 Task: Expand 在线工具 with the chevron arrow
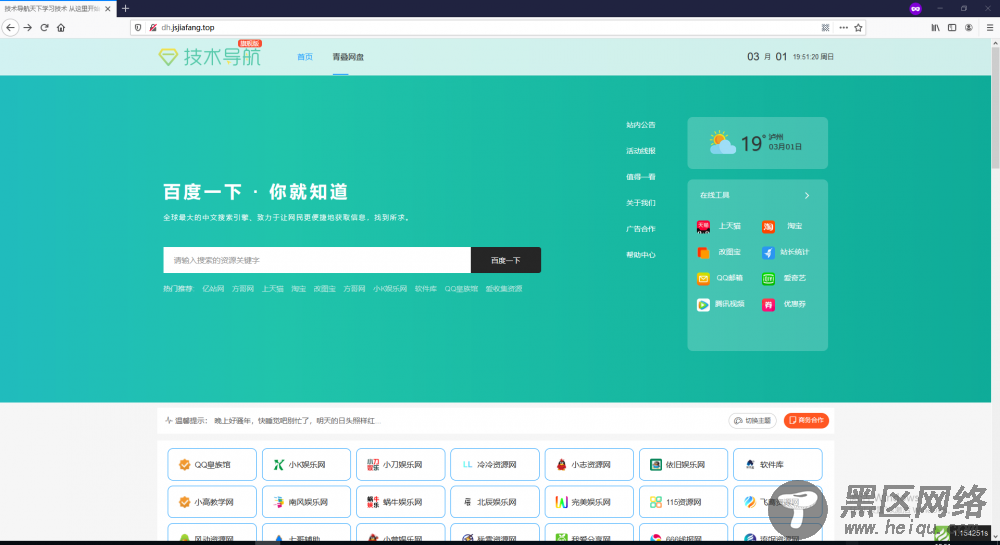click(807, 196)
